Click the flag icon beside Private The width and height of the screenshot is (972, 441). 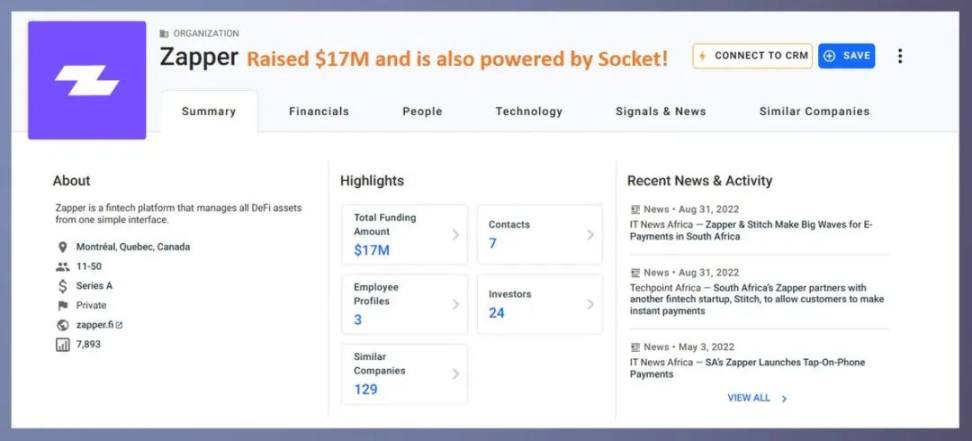(x=62, y=306)
